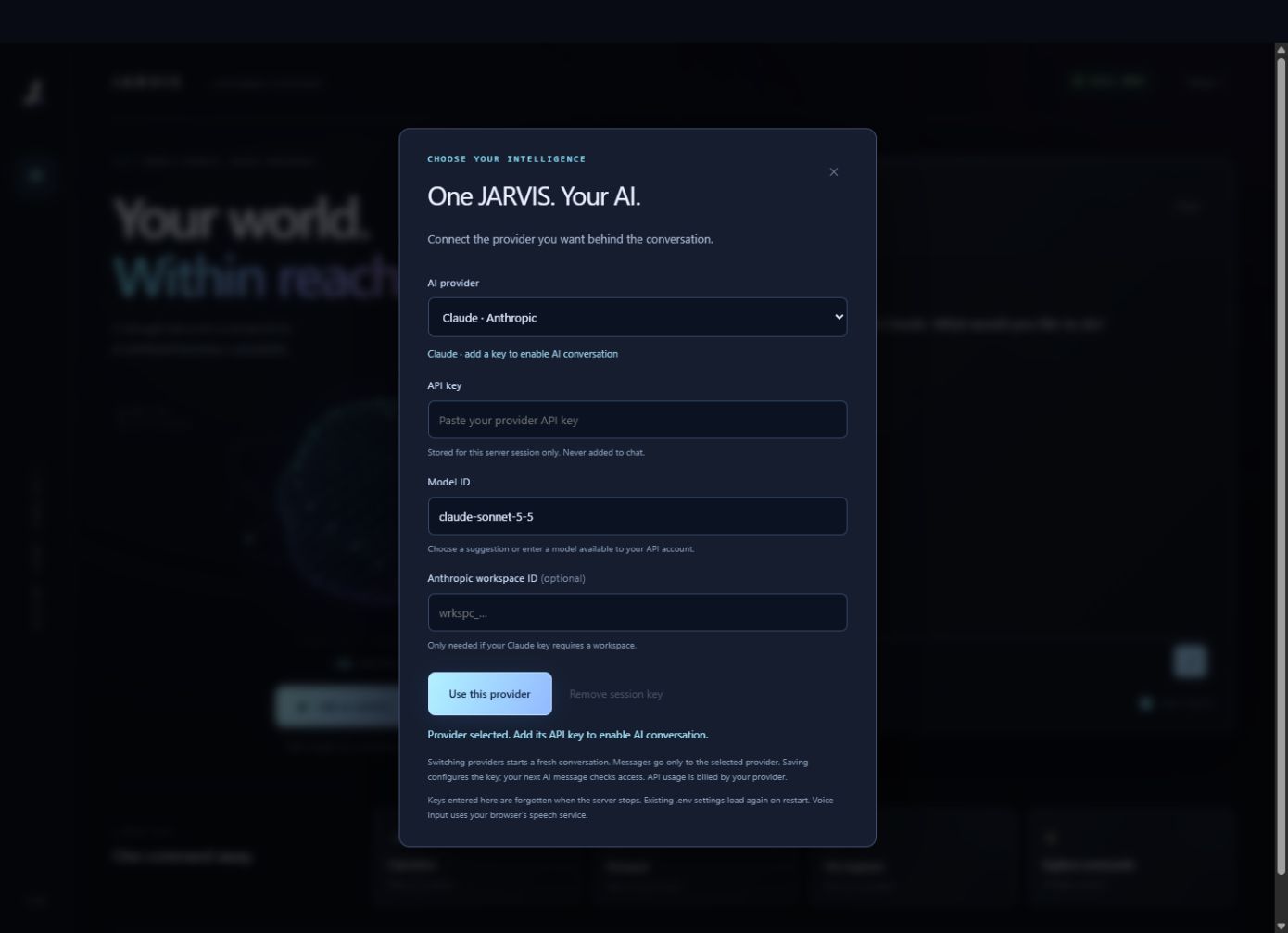Click the 'Connect the provider you want' description
The height and width of the screenshot is (933, 1288).
[x=570, y=239]
